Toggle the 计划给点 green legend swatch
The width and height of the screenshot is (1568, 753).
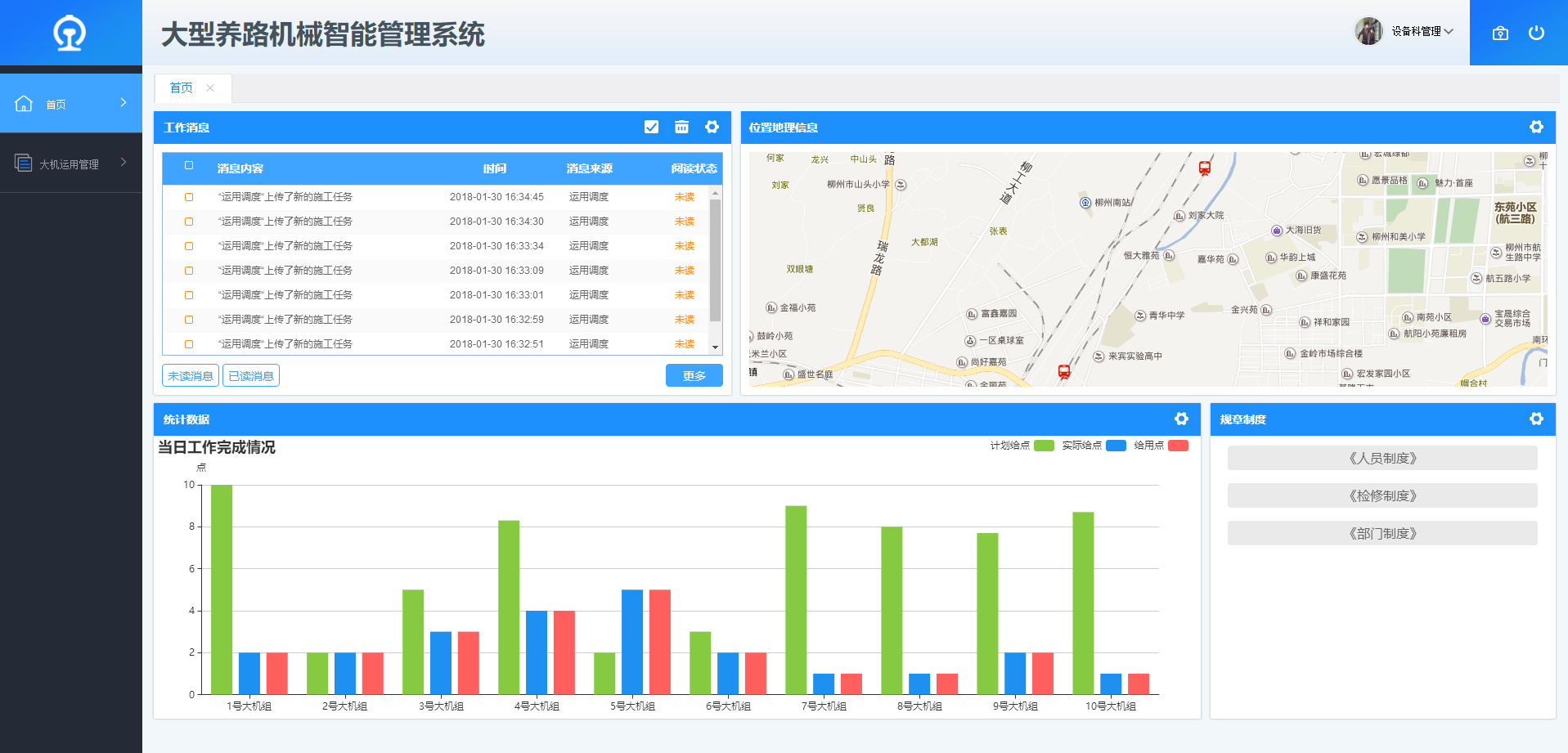click(x=1044, y=446)
